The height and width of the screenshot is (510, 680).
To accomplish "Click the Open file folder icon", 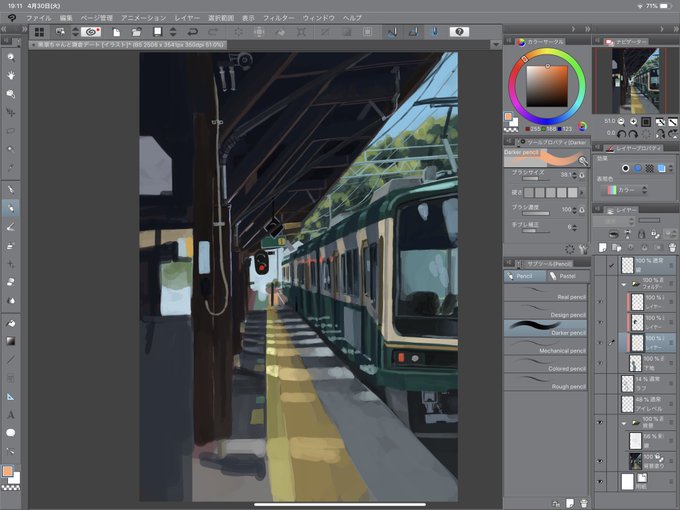I will tap(137, 32).
